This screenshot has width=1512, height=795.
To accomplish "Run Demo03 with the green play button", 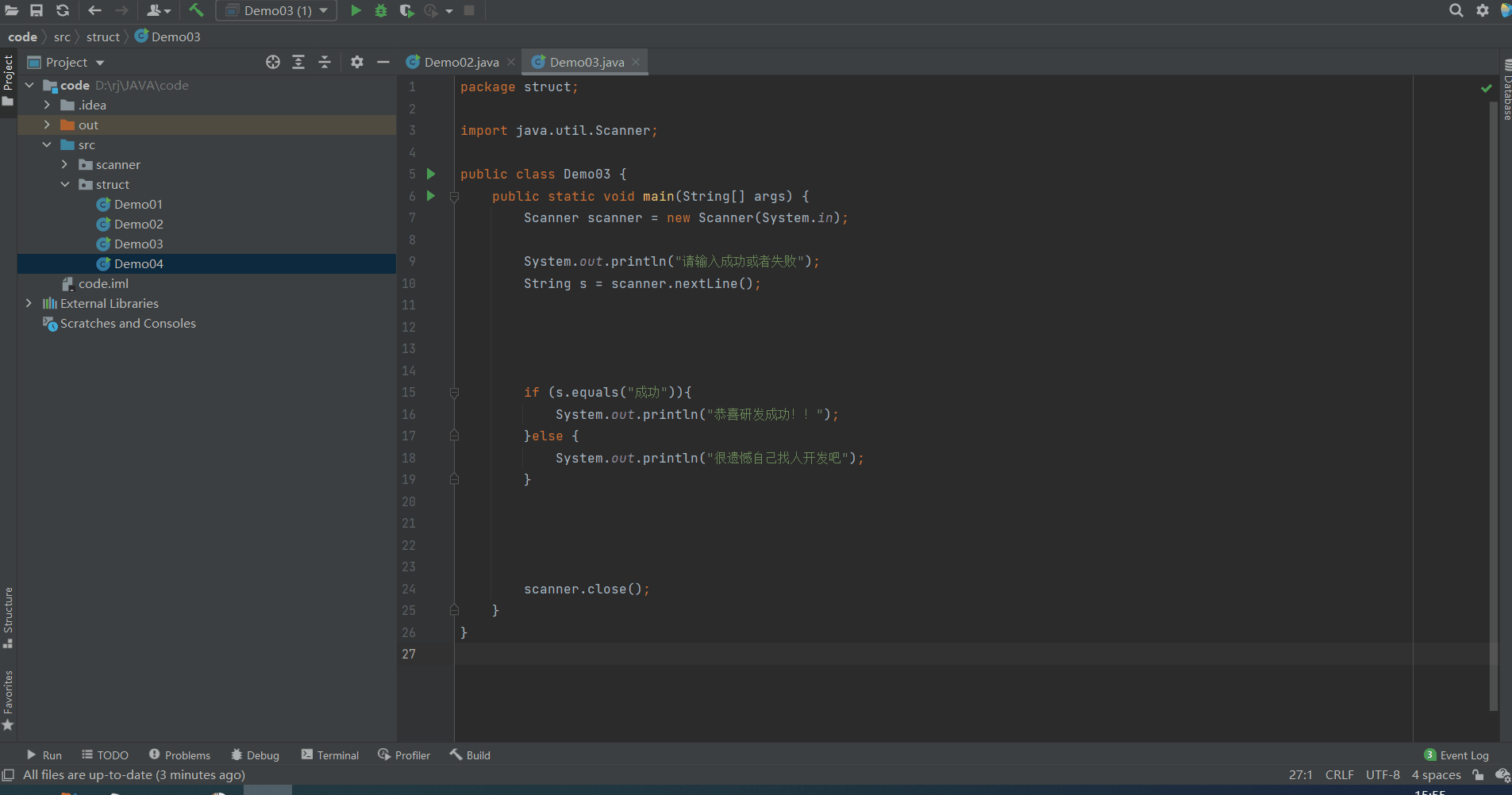I will pos(356,10).
